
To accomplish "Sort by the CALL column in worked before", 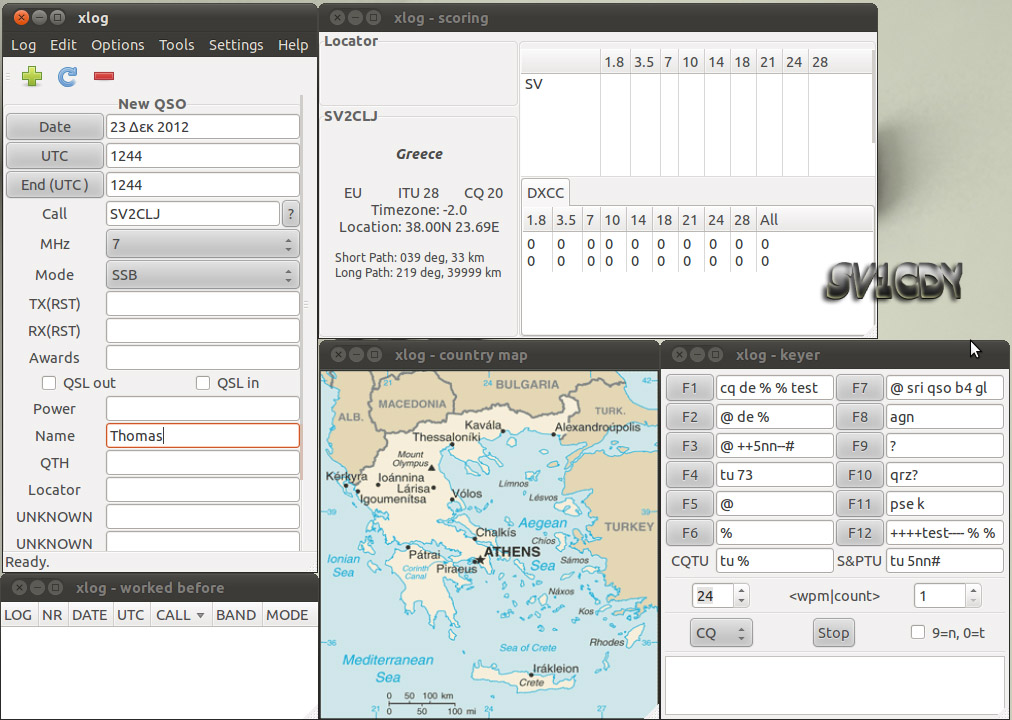I will click(178, 614).
